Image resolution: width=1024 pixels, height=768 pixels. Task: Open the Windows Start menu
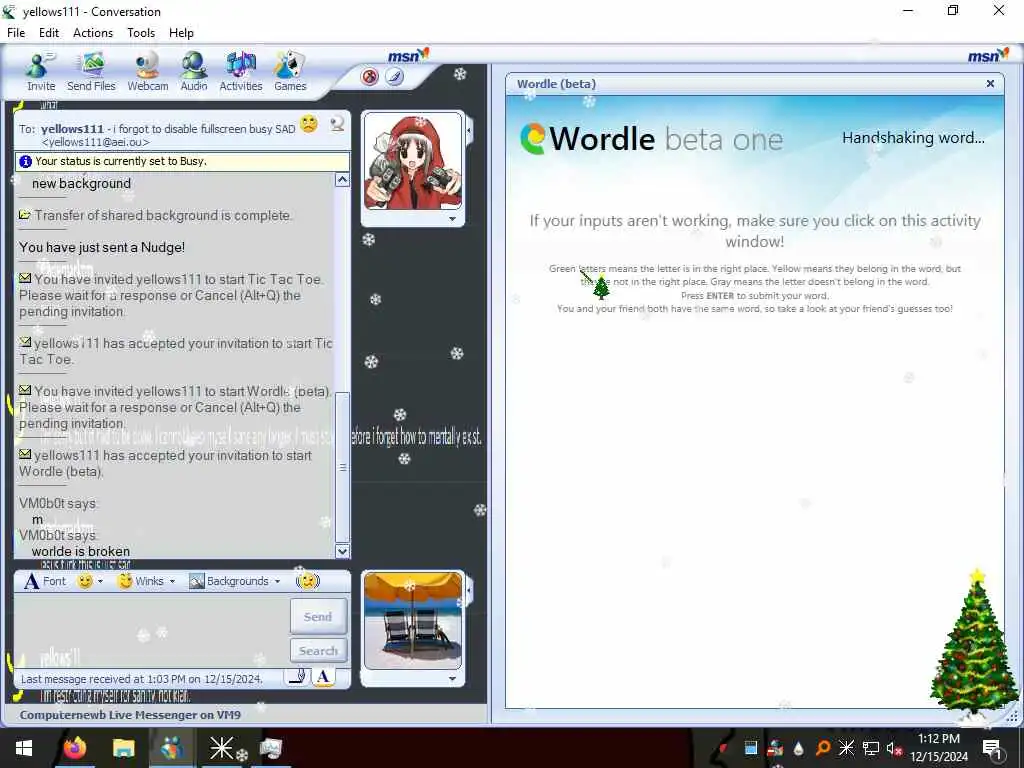[x=24, y=748]
